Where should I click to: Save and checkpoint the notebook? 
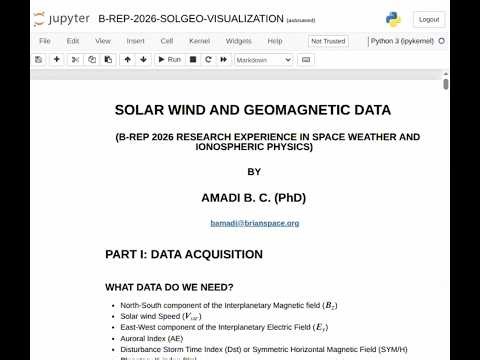pos(39,60)
